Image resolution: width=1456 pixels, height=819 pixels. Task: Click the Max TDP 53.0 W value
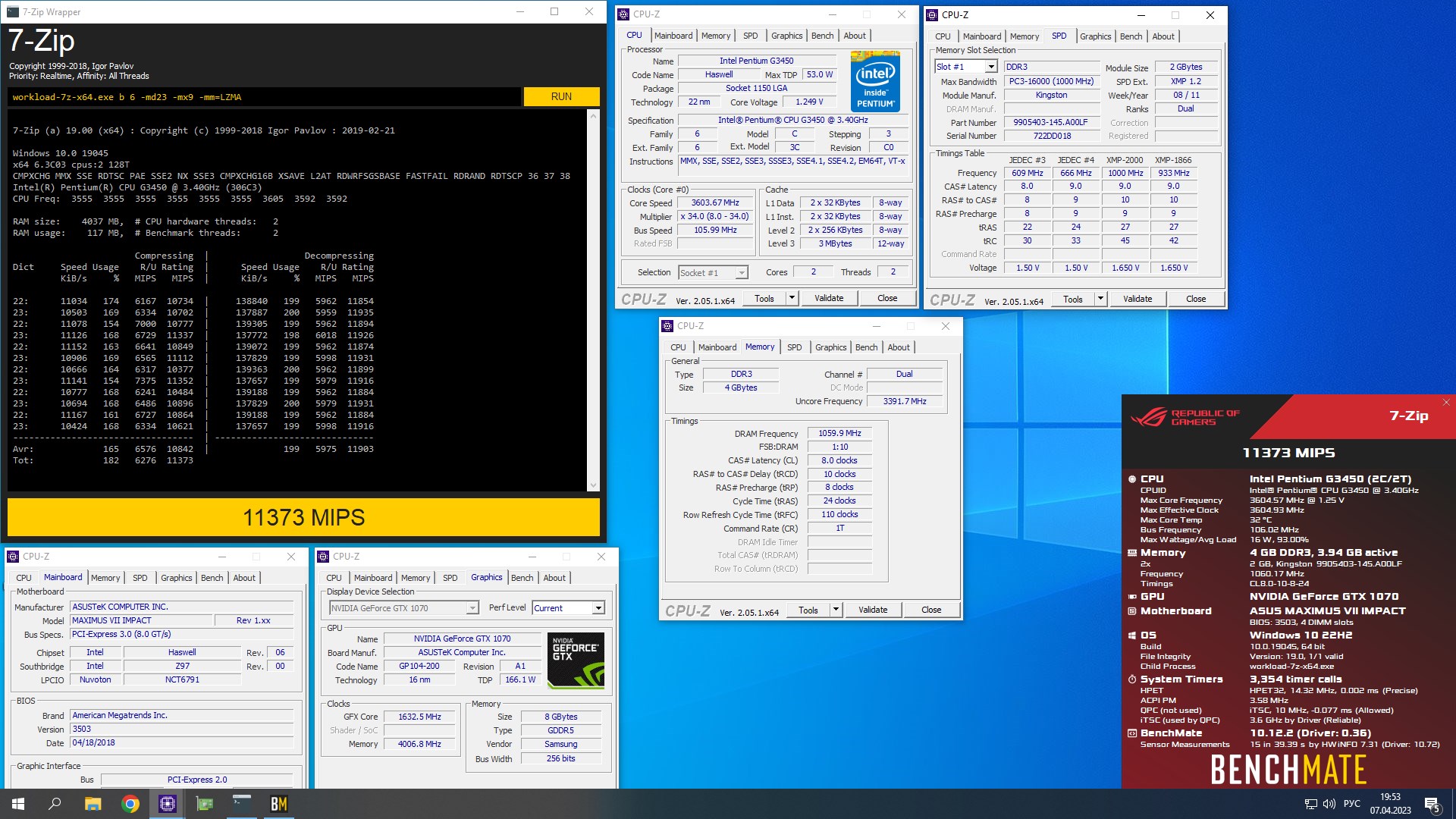pos(819,74)
